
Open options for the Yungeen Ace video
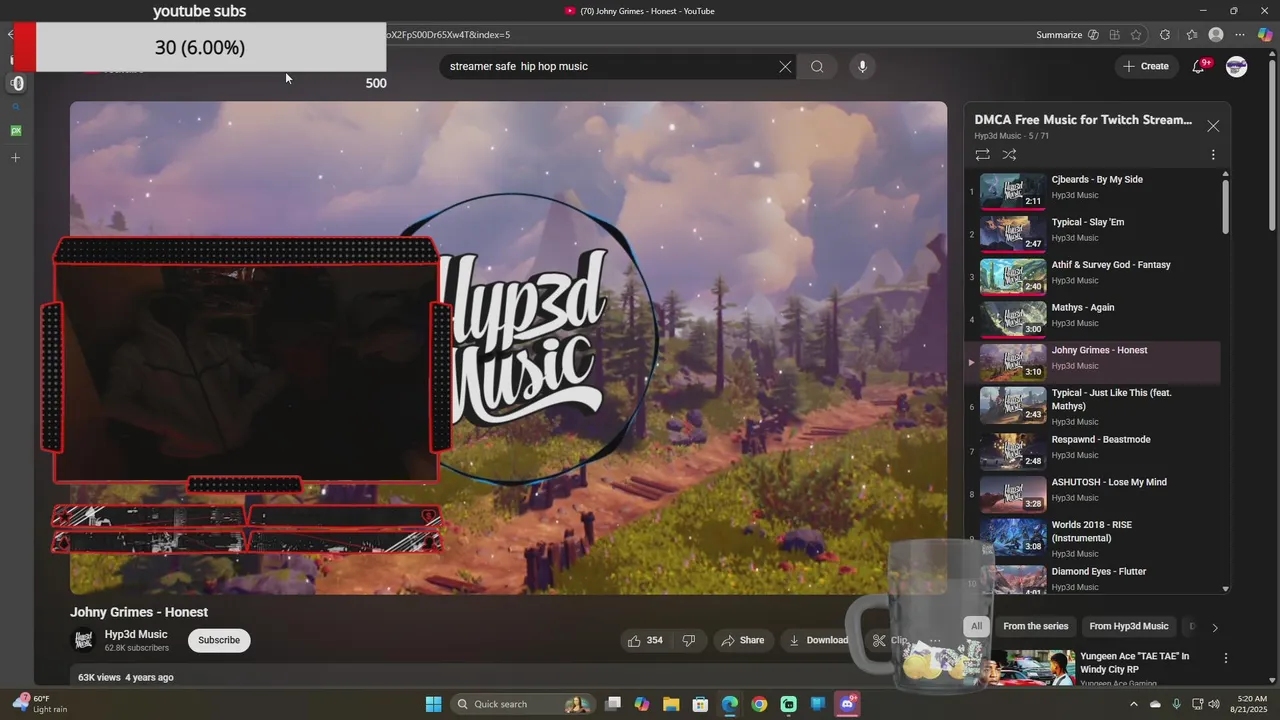[x=1225, y=658]
